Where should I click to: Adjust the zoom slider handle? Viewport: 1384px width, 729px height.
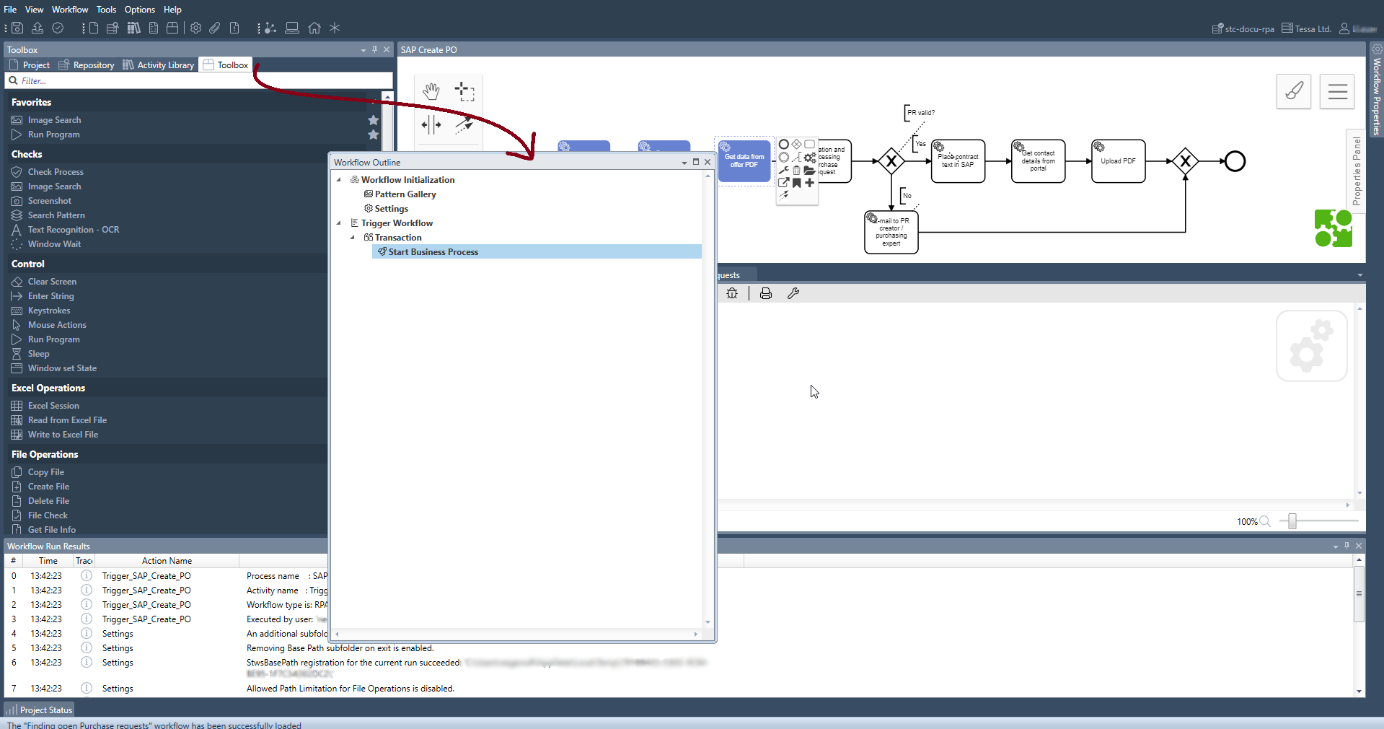coord(1292,521)
